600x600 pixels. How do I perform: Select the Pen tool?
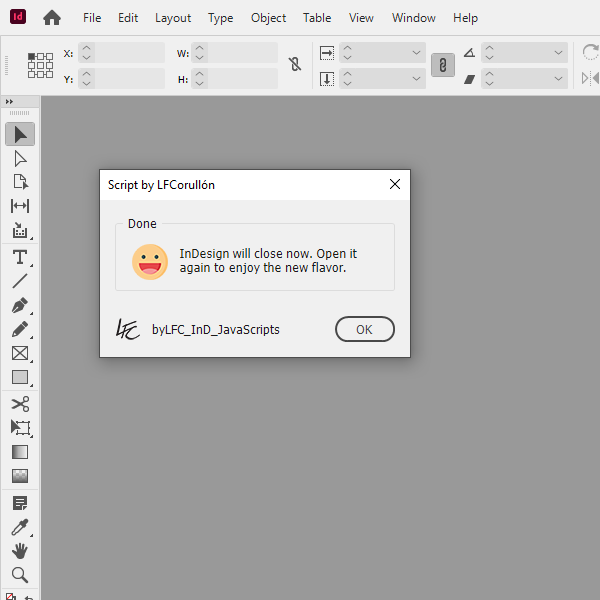click(x=20, y=305)
